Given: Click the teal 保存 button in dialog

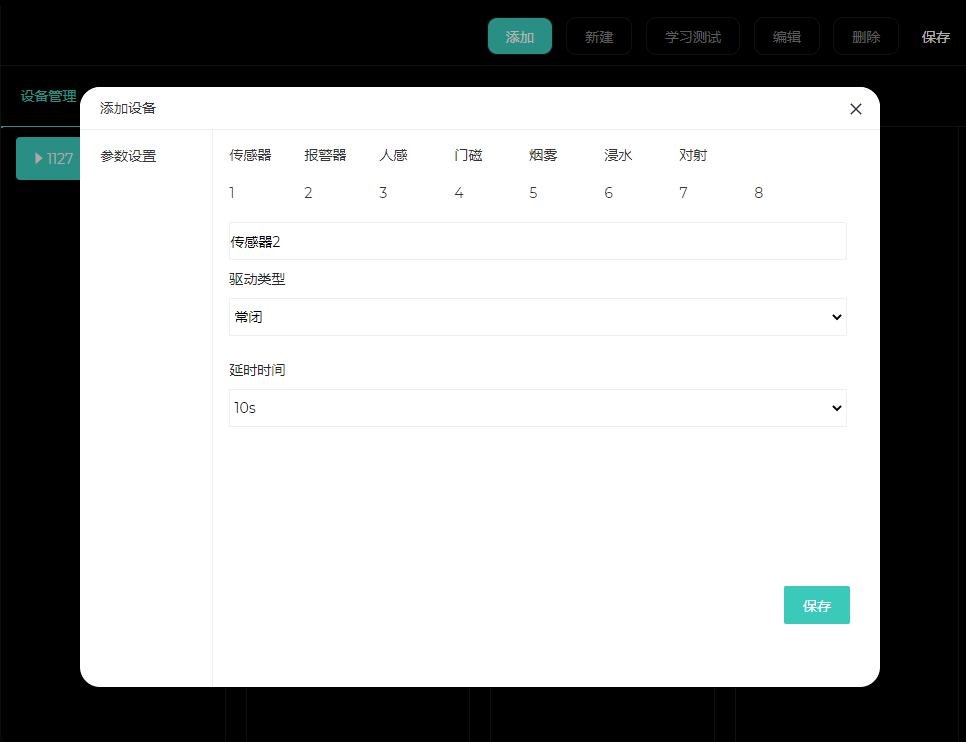Looking at the screenshot, I should click(816, 605).
